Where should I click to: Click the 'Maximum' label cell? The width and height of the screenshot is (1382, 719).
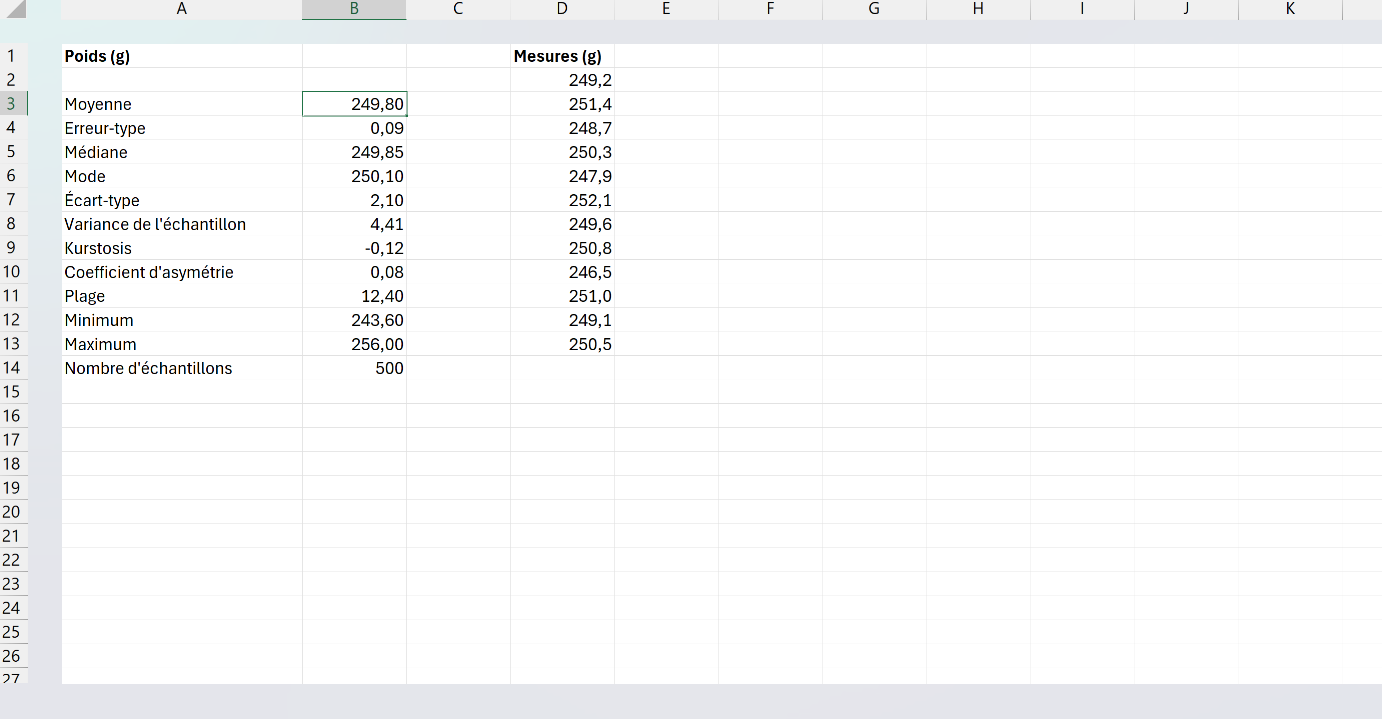tap(182, 344)
